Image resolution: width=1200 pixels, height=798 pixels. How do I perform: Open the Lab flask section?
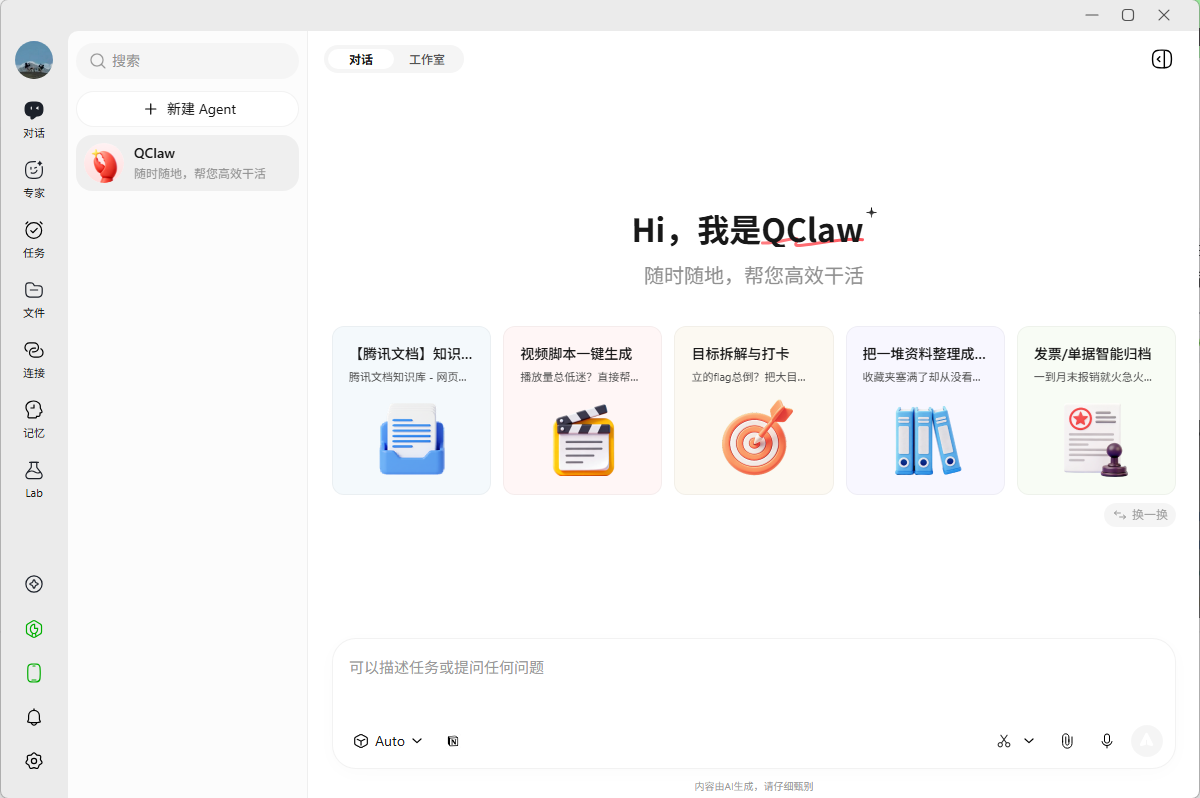coord(34,478)
